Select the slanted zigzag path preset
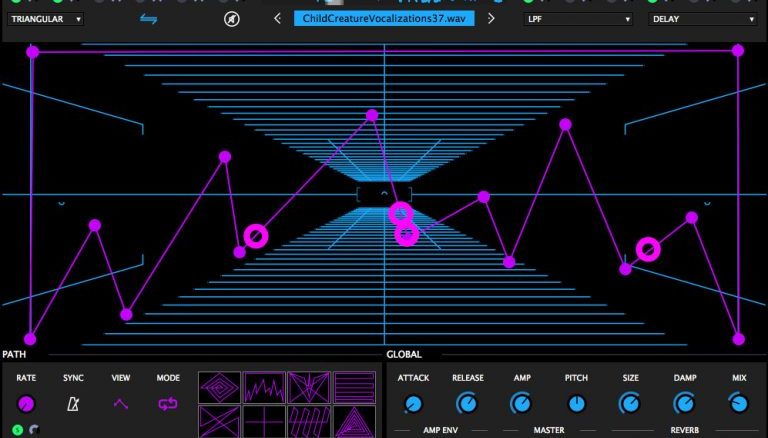The width and height of the screenshot is (768, 438). pyautogui.click(x=309, y=421)
